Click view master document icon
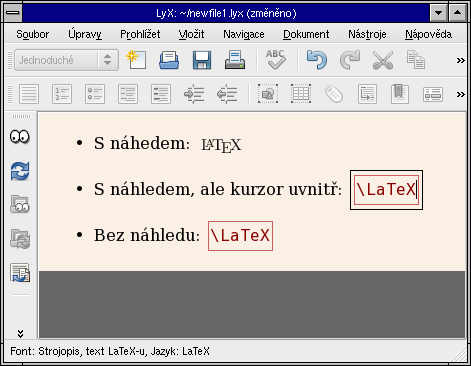The image size is (471, 366). (20, 204)
